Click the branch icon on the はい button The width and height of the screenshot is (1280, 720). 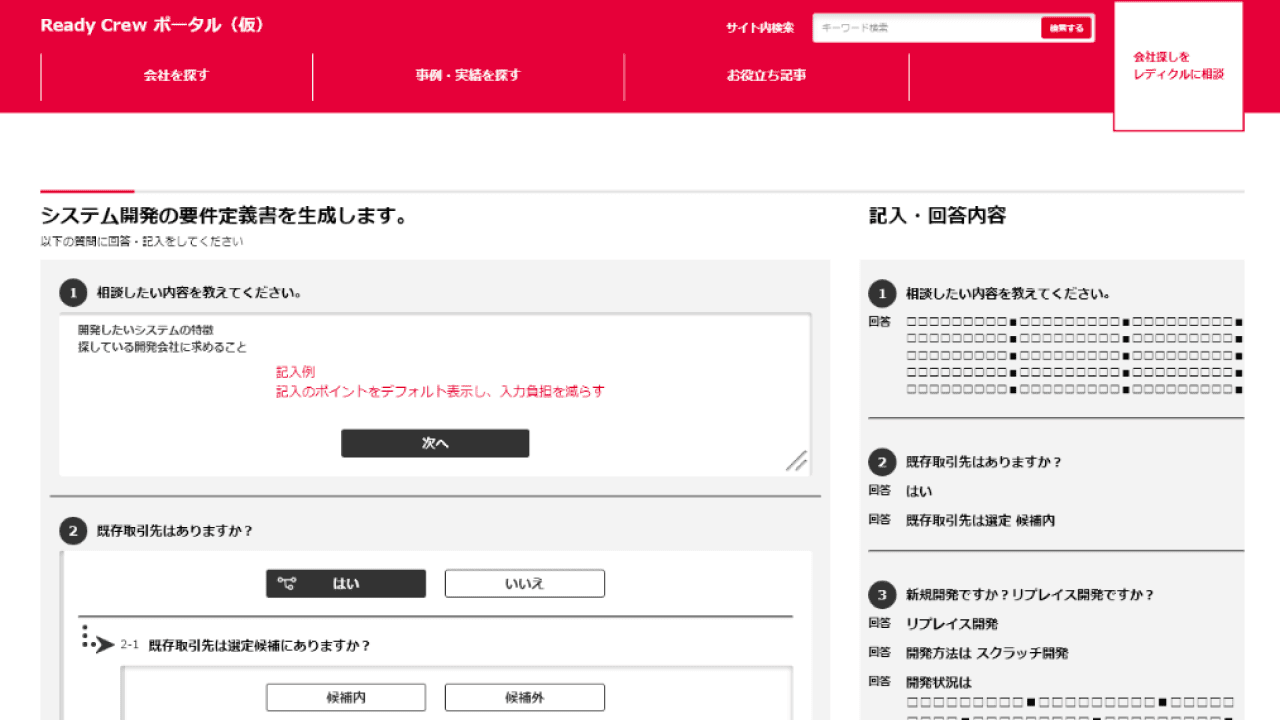[287, 584]
